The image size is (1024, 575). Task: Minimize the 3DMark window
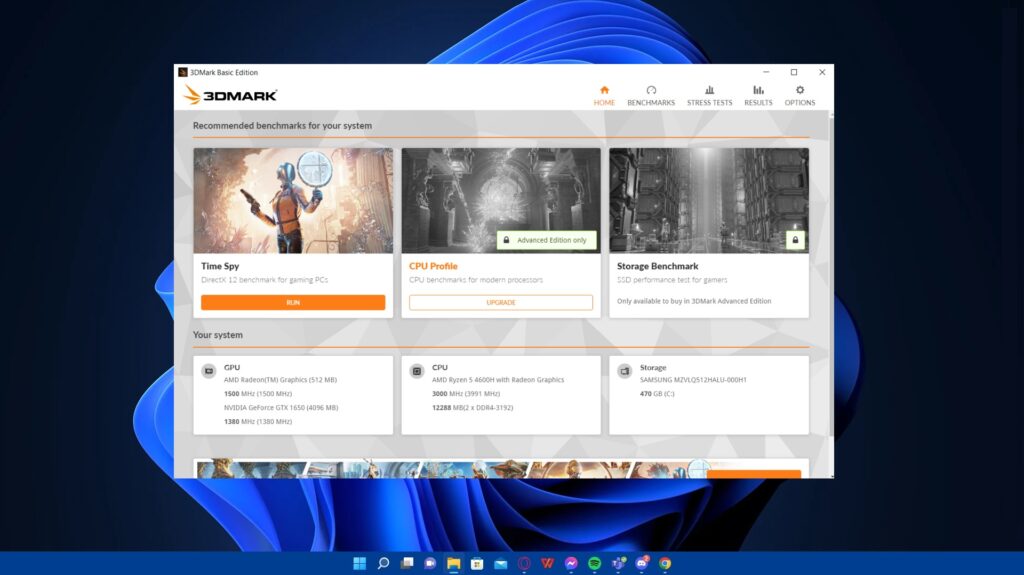coord(766,73)
